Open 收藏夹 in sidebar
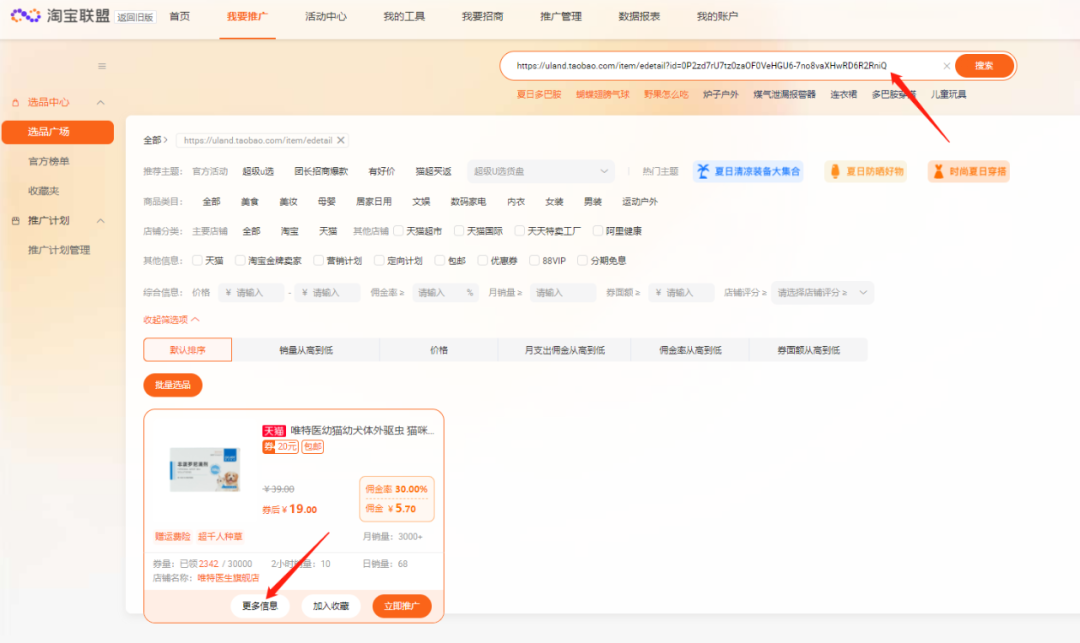1080x643 pixels. (x=43, y=191)
